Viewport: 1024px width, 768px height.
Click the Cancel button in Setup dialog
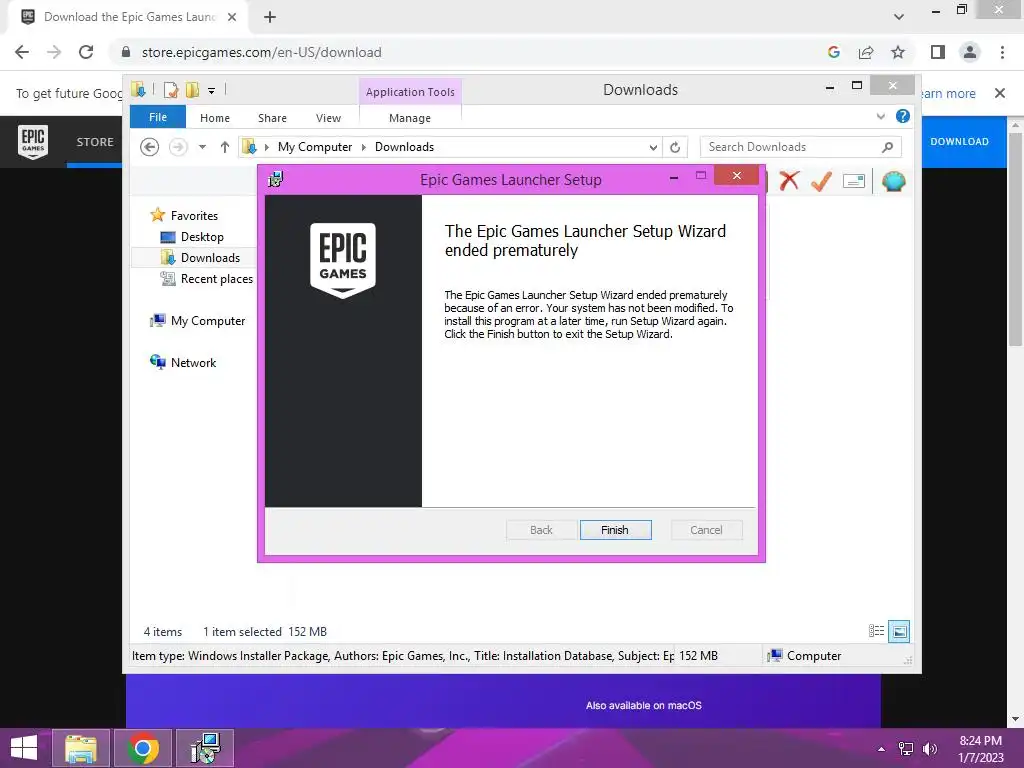pos(706,530)
